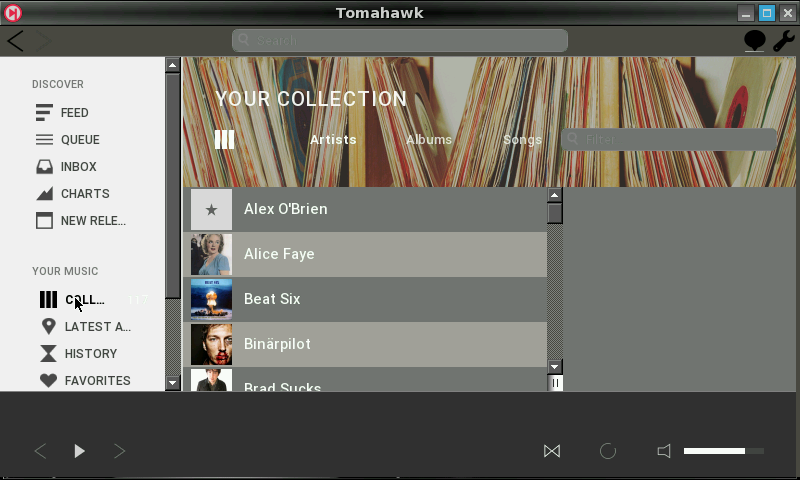
Task: Click the Collection bars icon in sidebar
Action: tap(48, 299)
